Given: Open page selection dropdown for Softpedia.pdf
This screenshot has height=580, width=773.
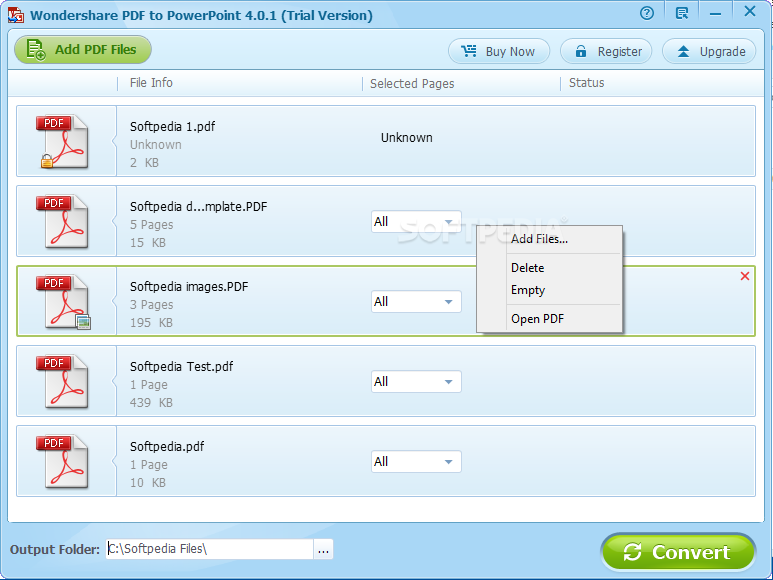Looking at the screenshot, I should 416,461.
